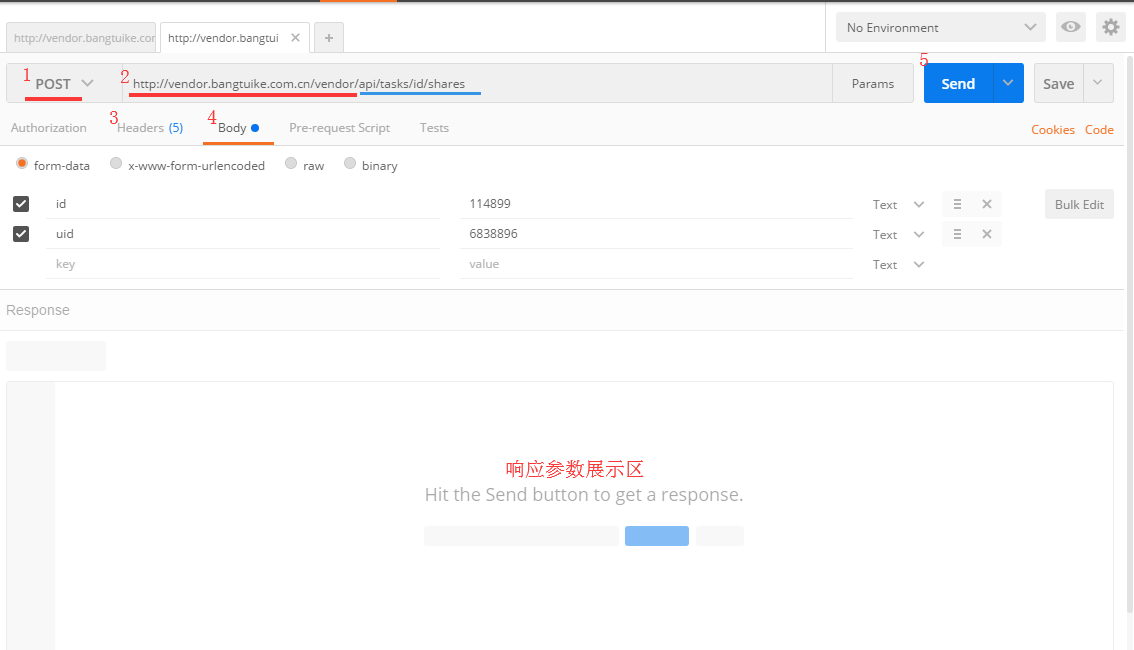Click the 6838896 value field
The width and height of the screenshot is (1134, 650).
point(657,234)
